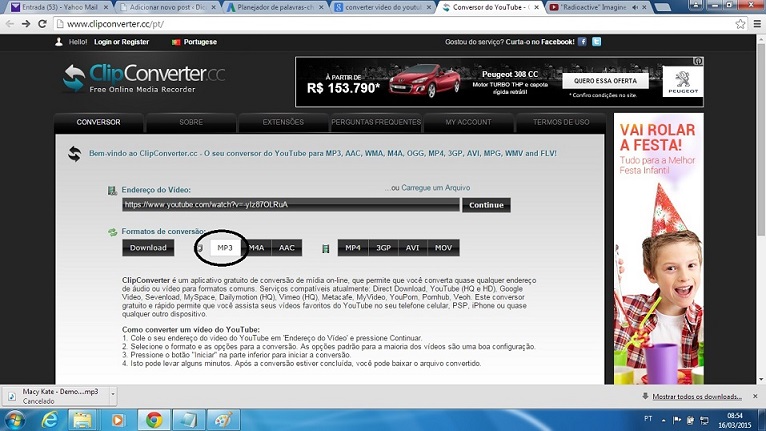Viewport: 766px width, 431px height.
Task: Select the MP4 video format
Action: tap(353, 248)
